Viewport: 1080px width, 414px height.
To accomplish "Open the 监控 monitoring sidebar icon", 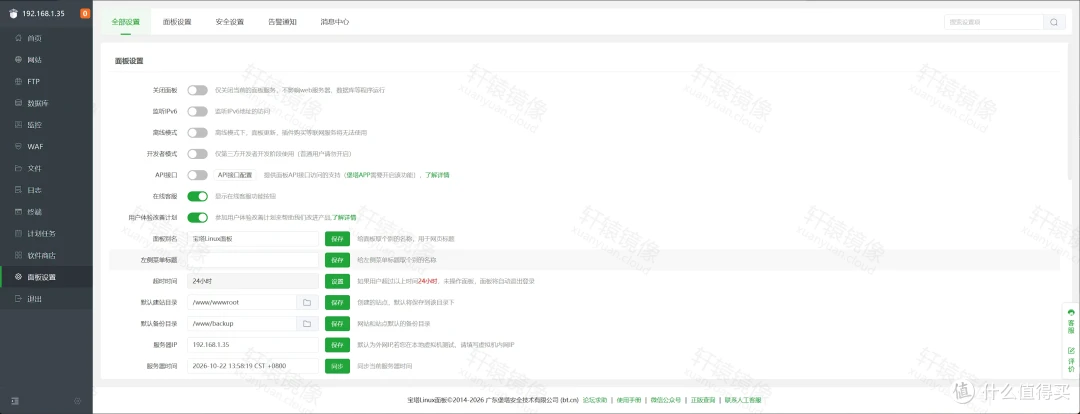I will [x=19, y=125].
